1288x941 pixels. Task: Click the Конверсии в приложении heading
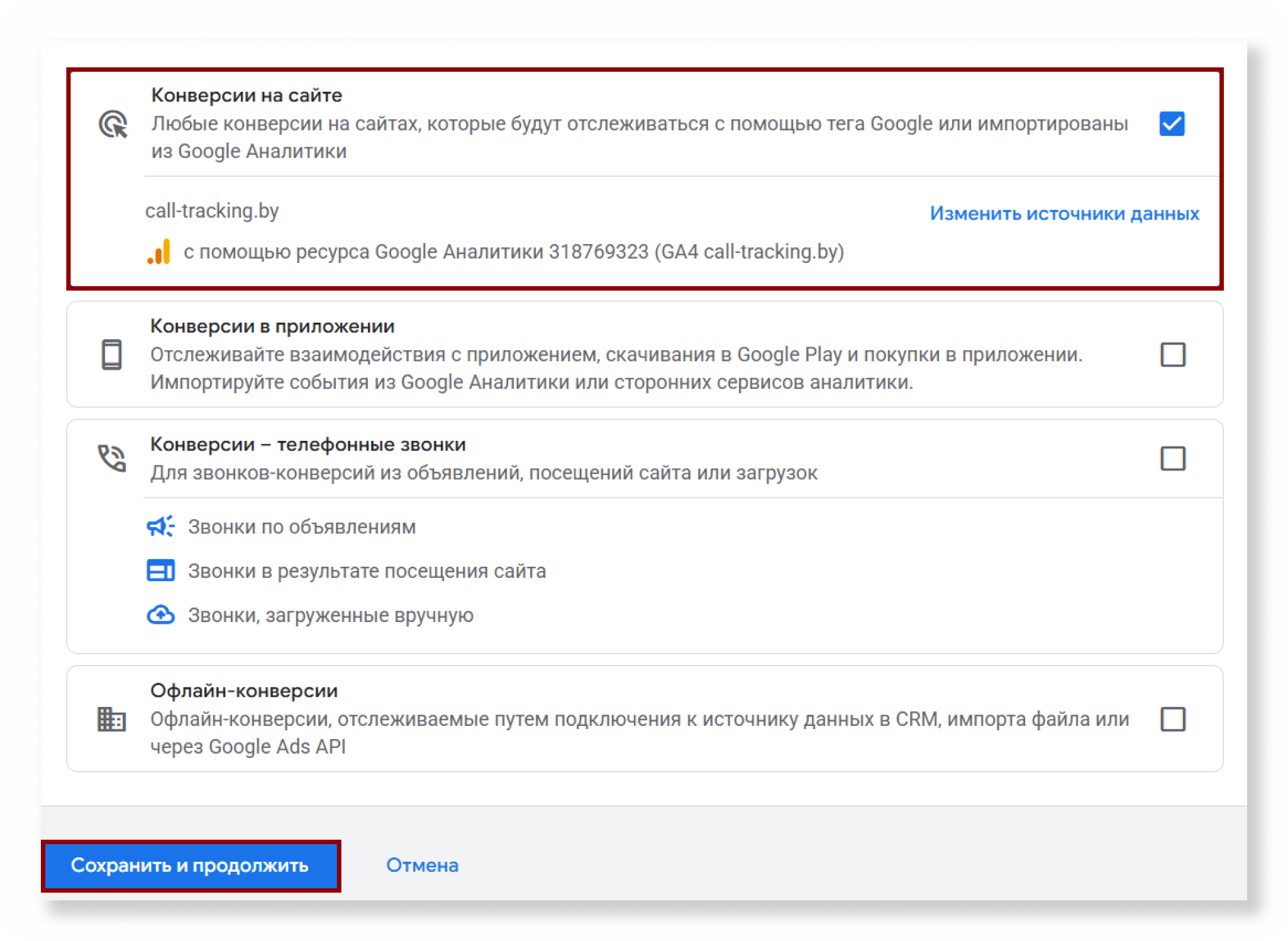pos(272,326)
